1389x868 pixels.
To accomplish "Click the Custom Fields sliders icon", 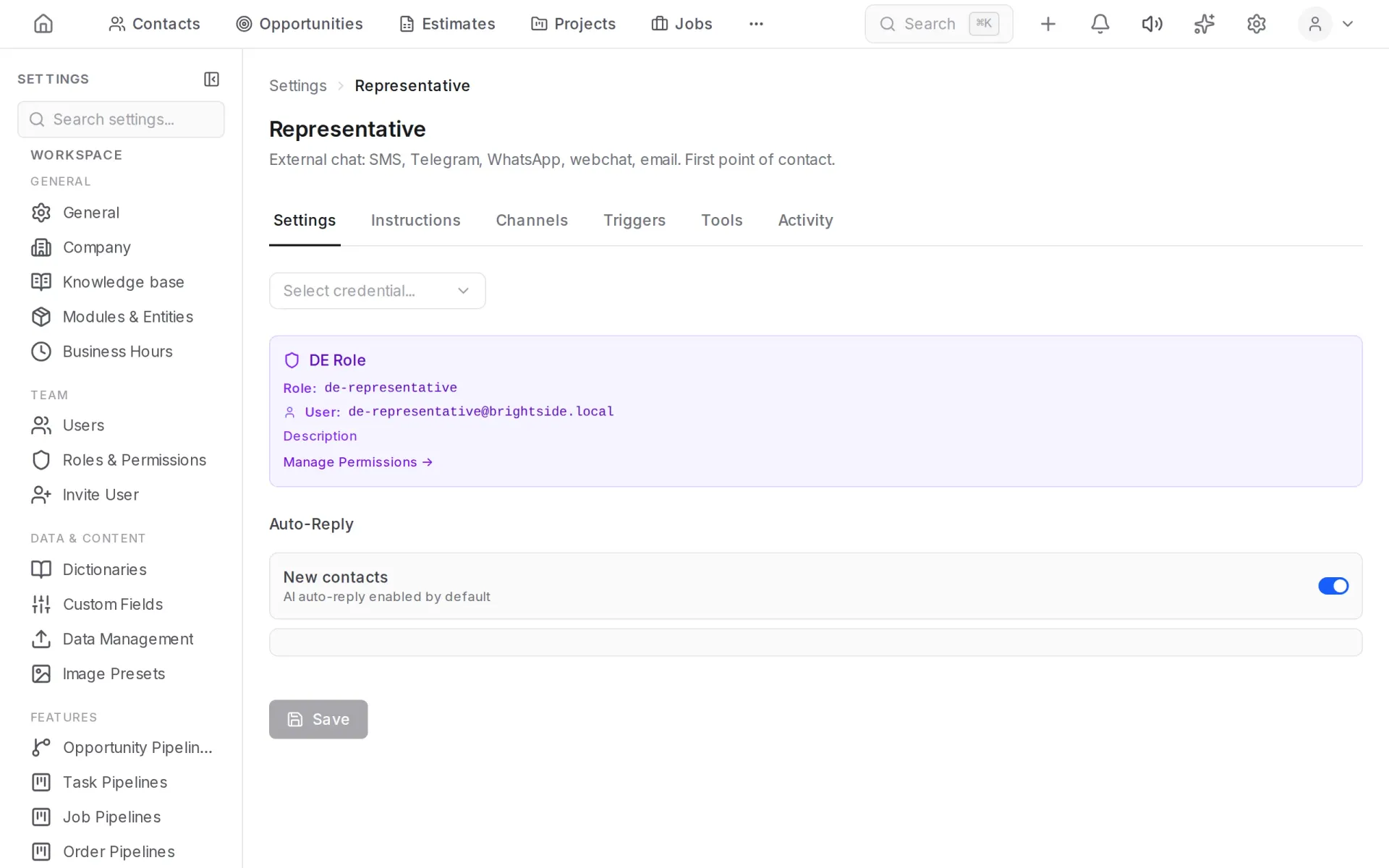I will (x=41, y=604).
